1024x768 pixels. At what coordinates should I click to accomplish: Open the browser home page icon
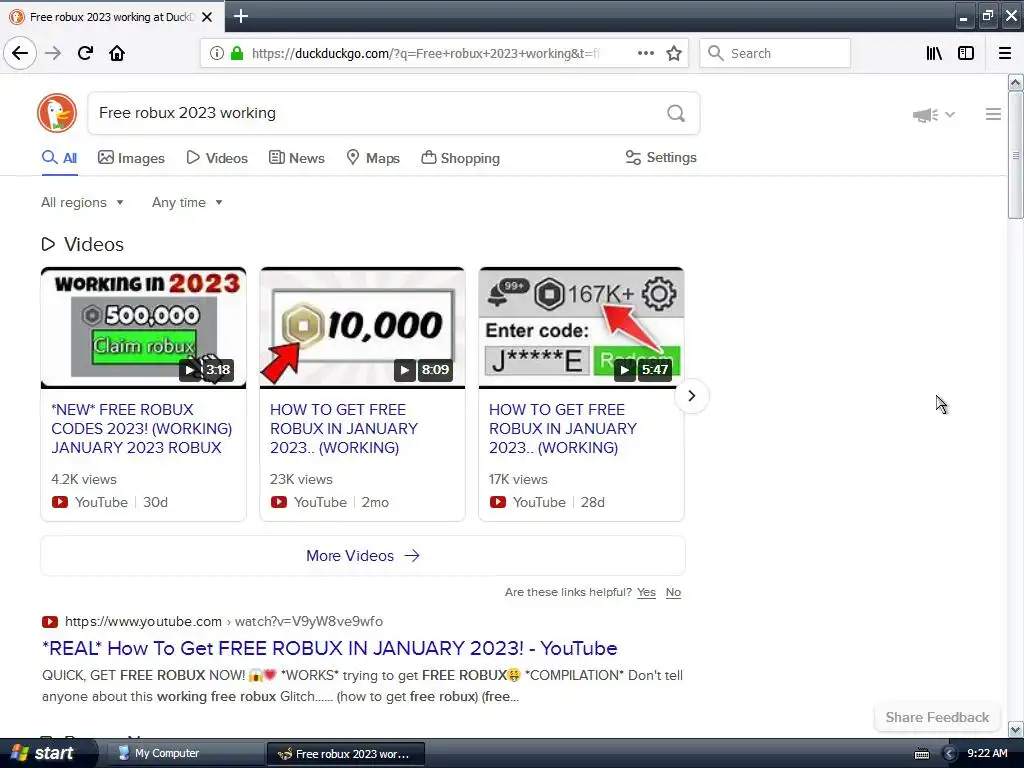coord(117,53)
